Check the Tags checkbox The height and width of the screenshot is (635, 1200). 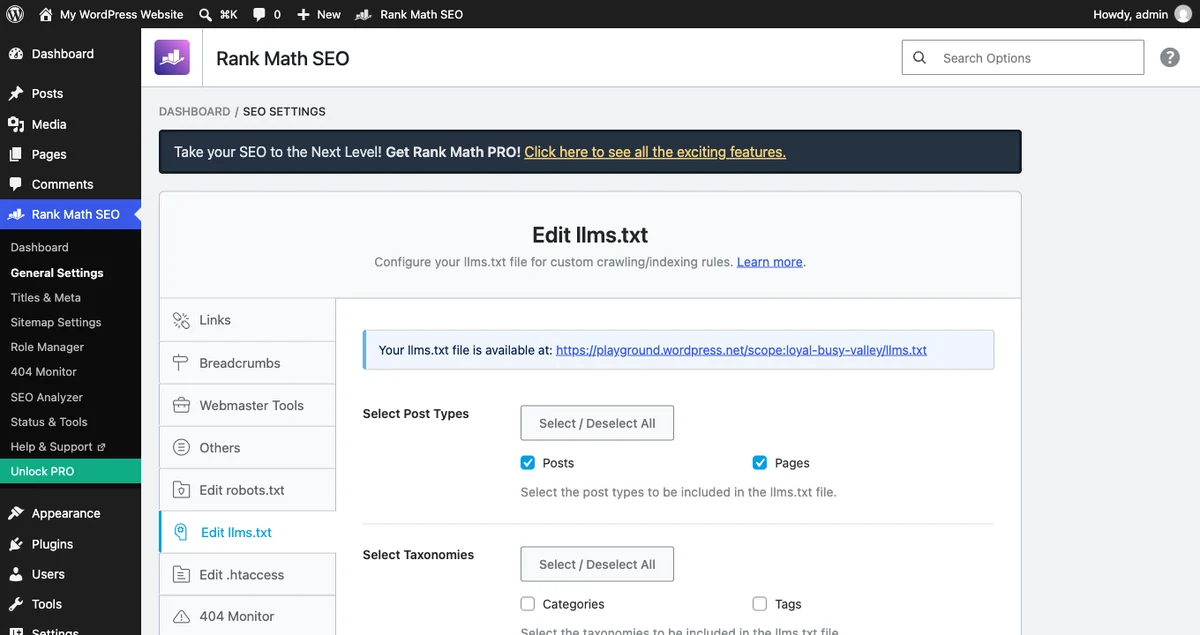[x=760, y=604]
